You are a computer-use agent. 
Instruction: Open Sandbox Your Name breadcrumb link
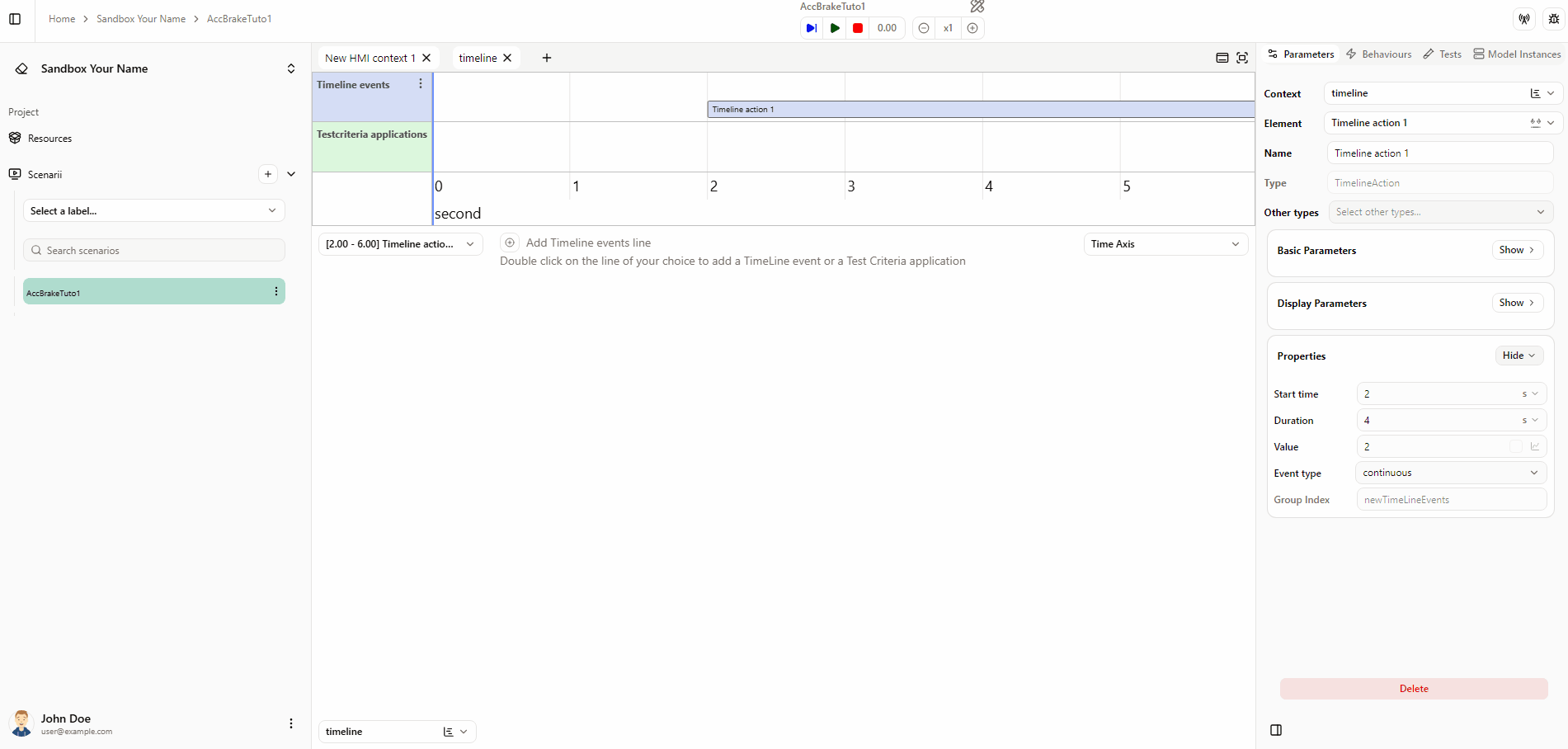140,18
